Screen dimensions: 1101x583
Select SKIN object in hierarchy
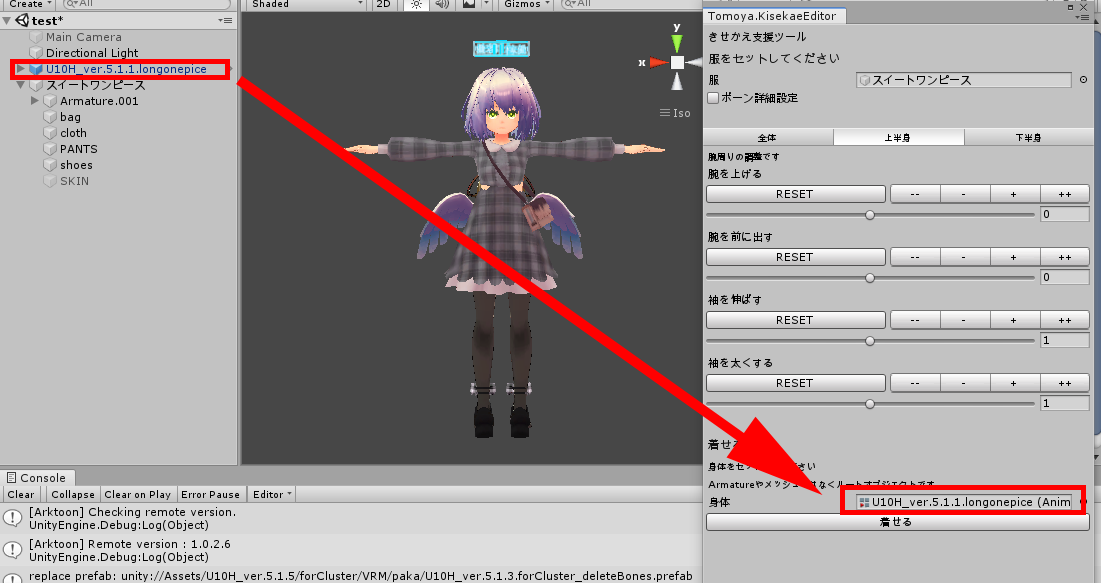[74, 181]
